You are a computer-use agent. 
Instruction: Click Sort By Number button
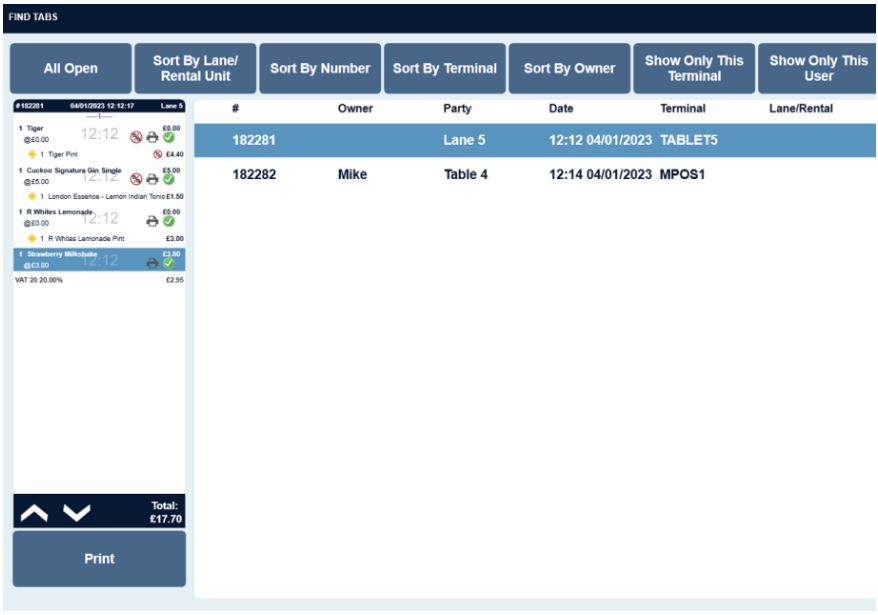tap(320, 68)
